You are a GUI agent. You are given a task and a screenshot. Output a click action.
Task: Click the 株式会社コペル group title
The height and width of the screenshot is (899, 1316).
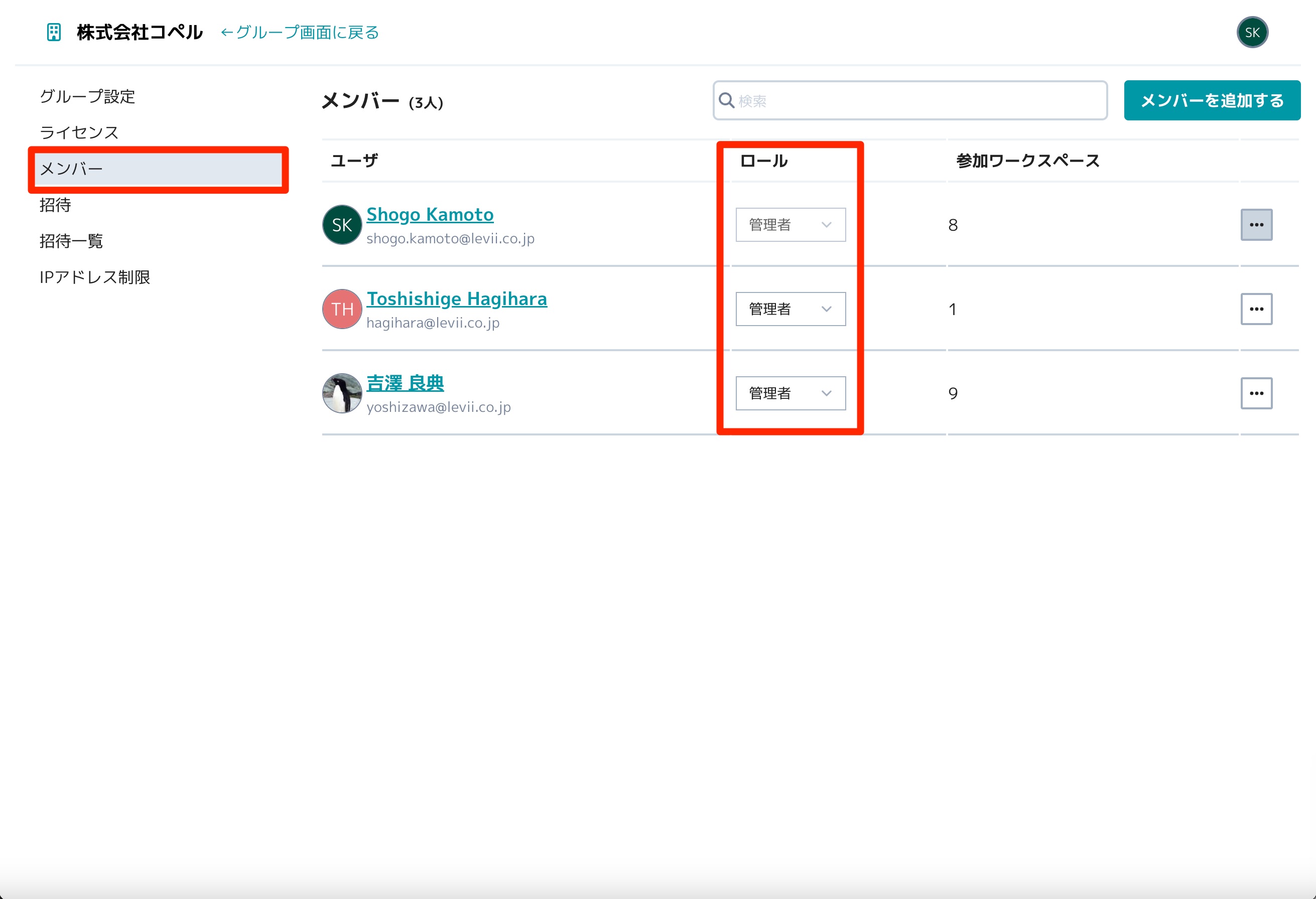pyautogui.click(x=140, y=32)
